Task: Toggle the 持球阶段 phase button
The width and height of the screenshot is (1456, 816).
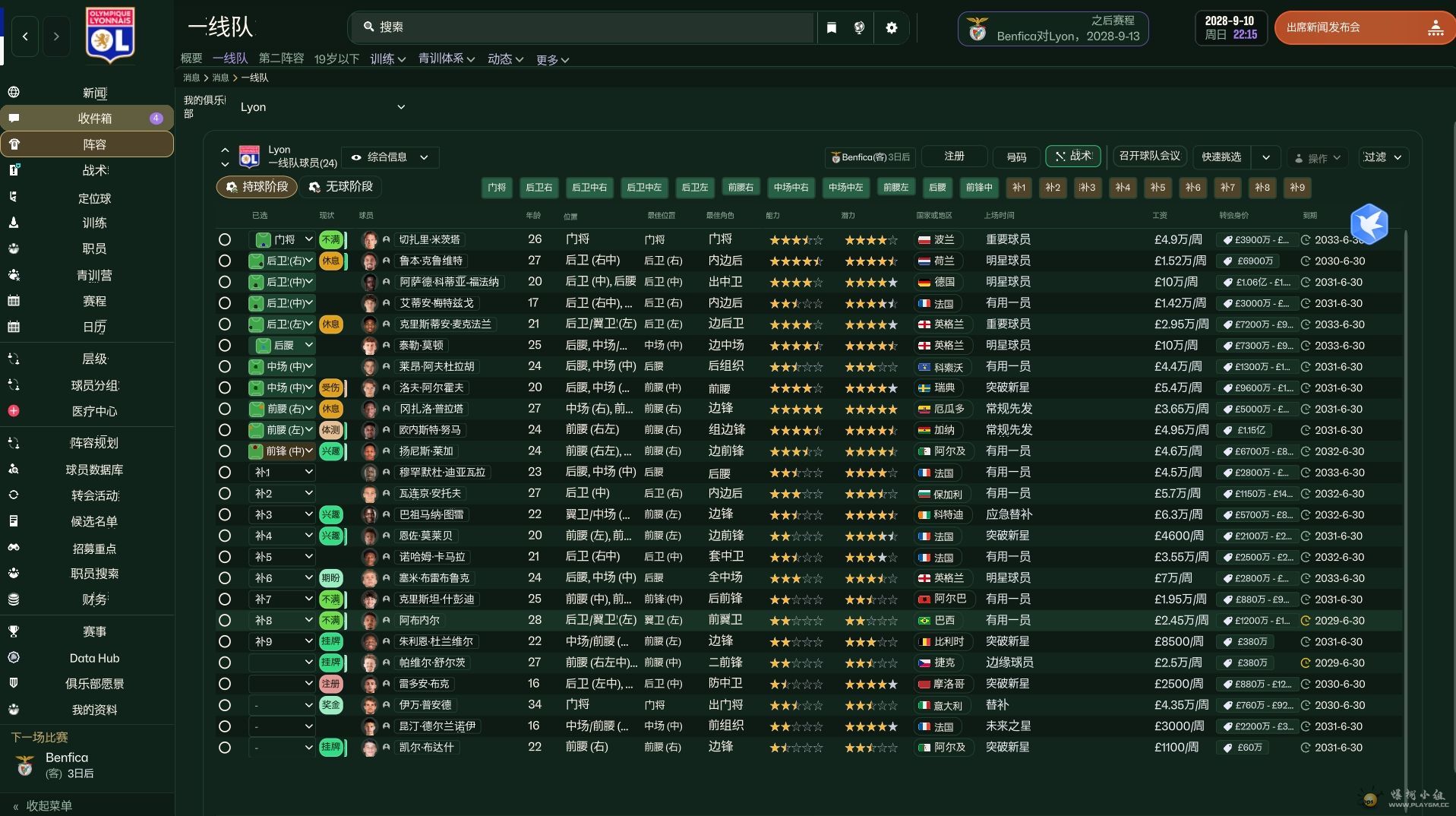Action: pyautogui.click(x=257, y=187)
